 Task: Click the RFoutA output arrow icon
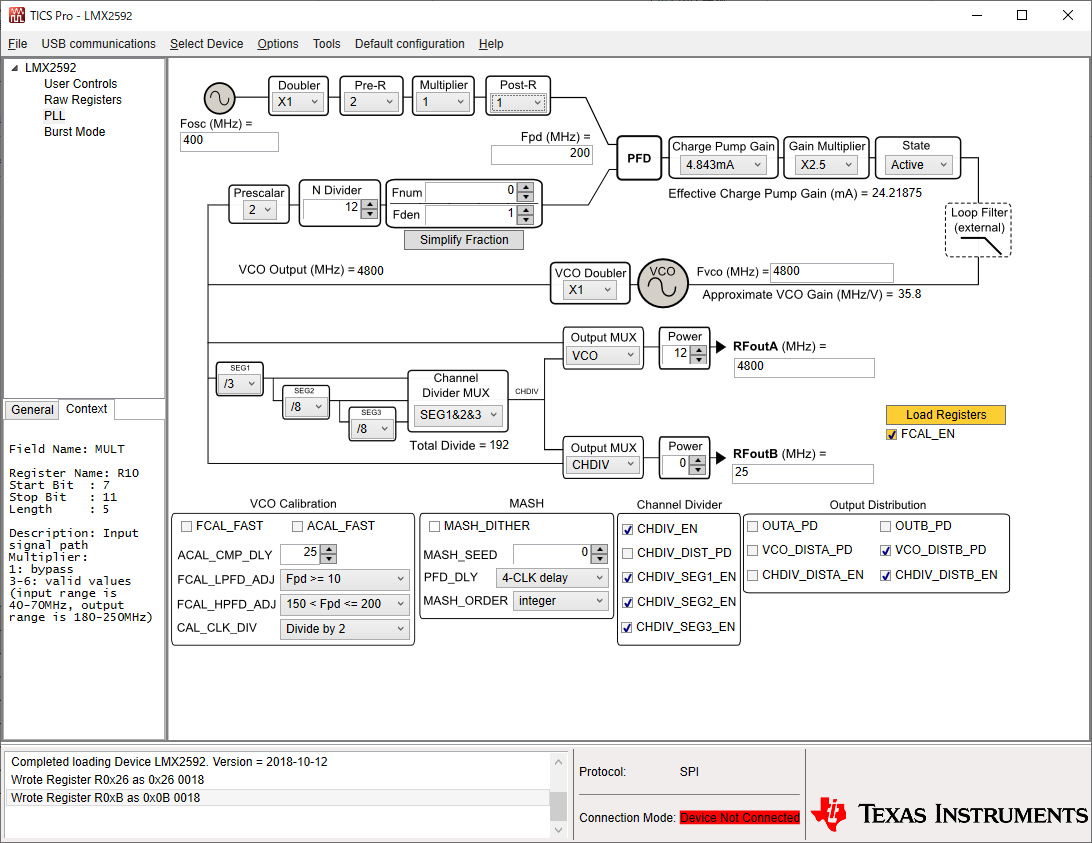pos(721,346)
